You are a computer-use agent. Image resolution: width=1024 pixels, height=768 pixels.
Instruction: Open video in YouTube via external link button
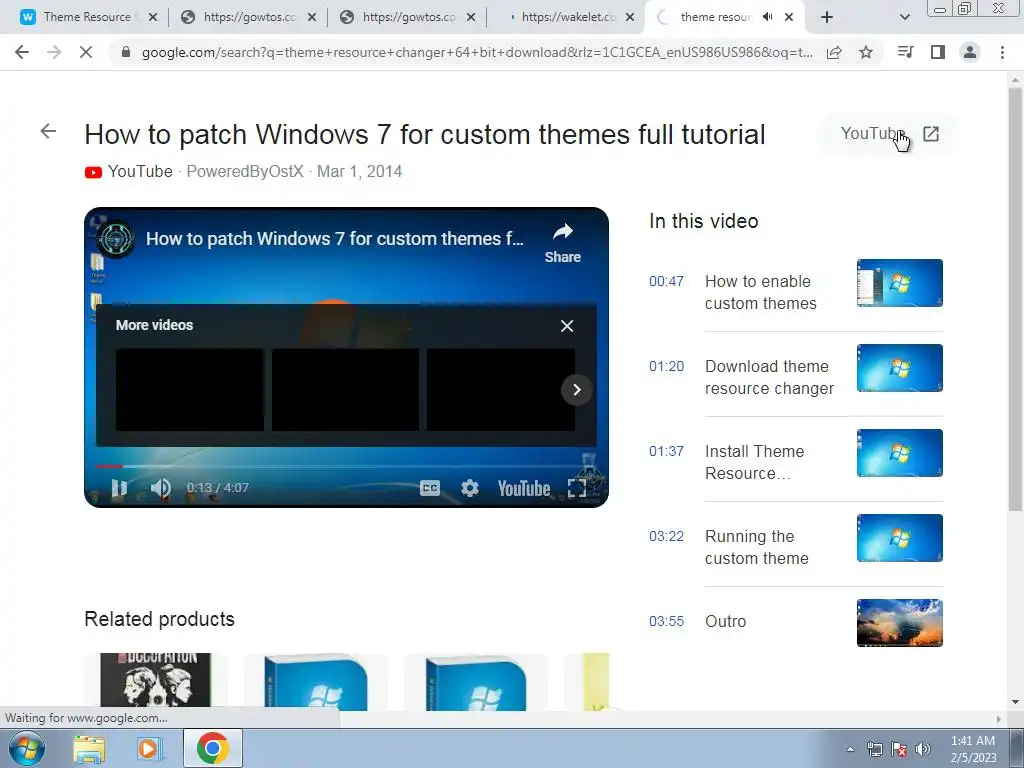(889, 134)
